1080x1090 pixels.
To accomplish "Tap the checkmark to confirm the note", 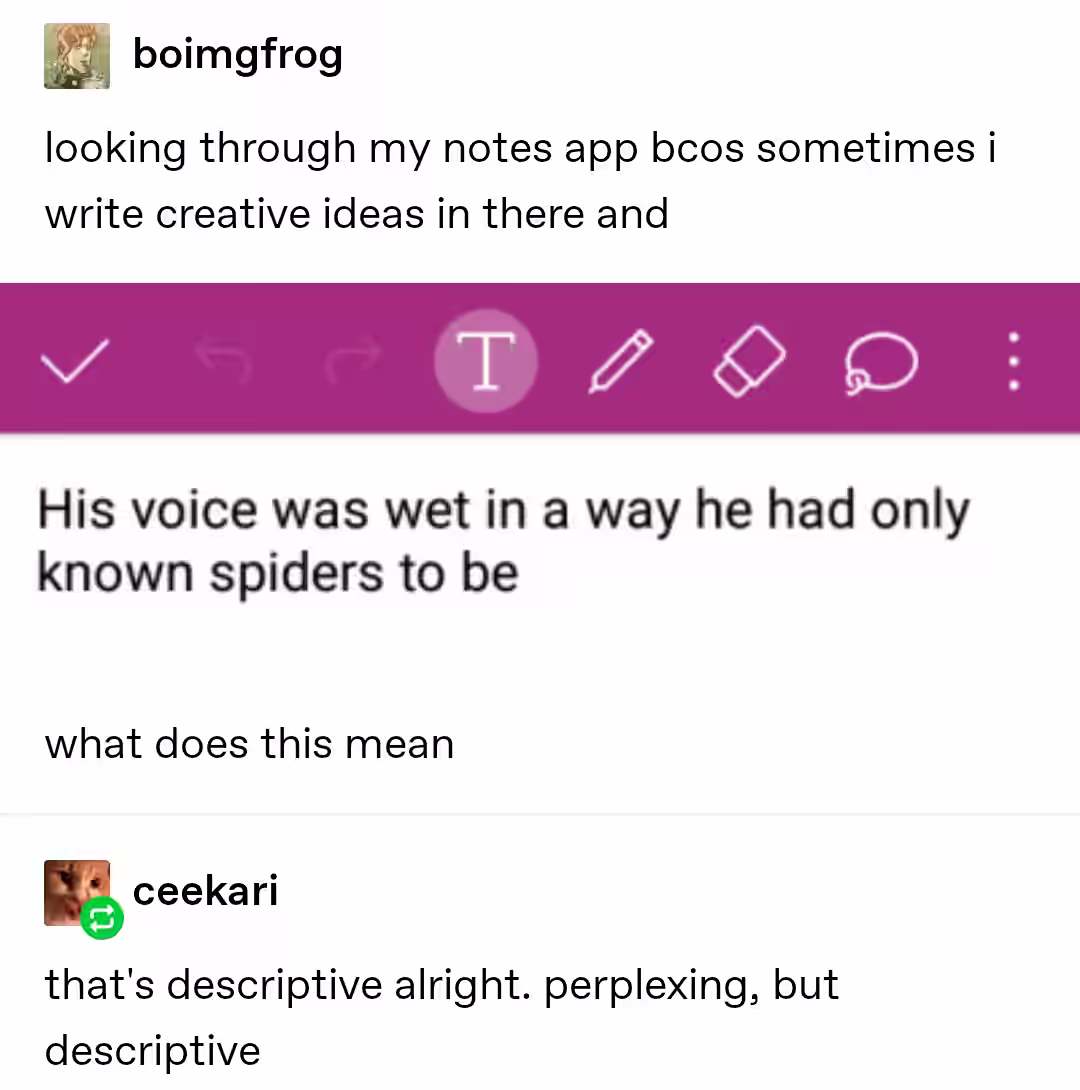I will click(x=75, y=361).
